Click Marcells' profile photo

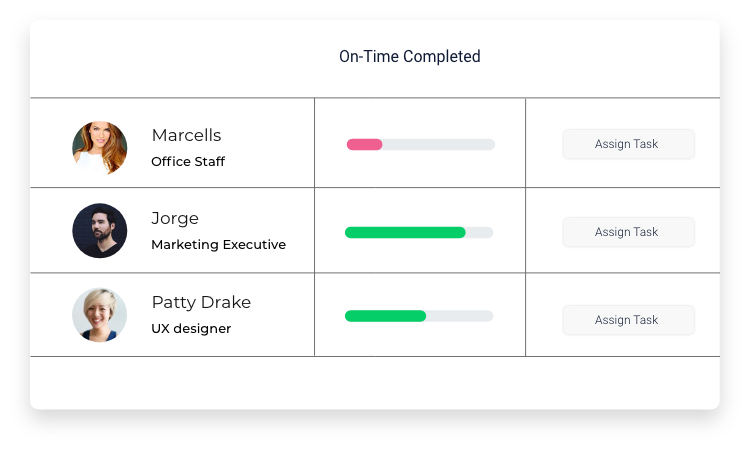pyautogui.click(x=100, y=148)
